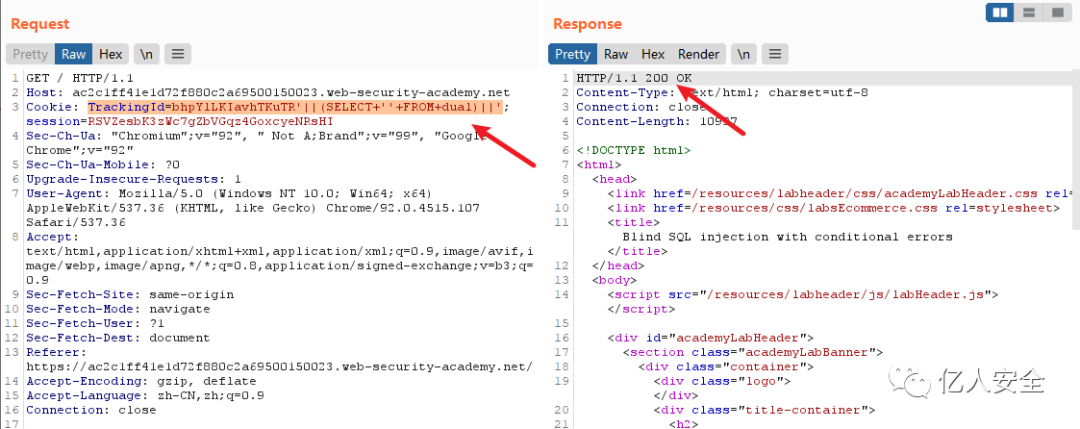1080x429 pixels.
Task: Click Sec-Fetch-User: ?1 header
Action: [x=98, y=324]
